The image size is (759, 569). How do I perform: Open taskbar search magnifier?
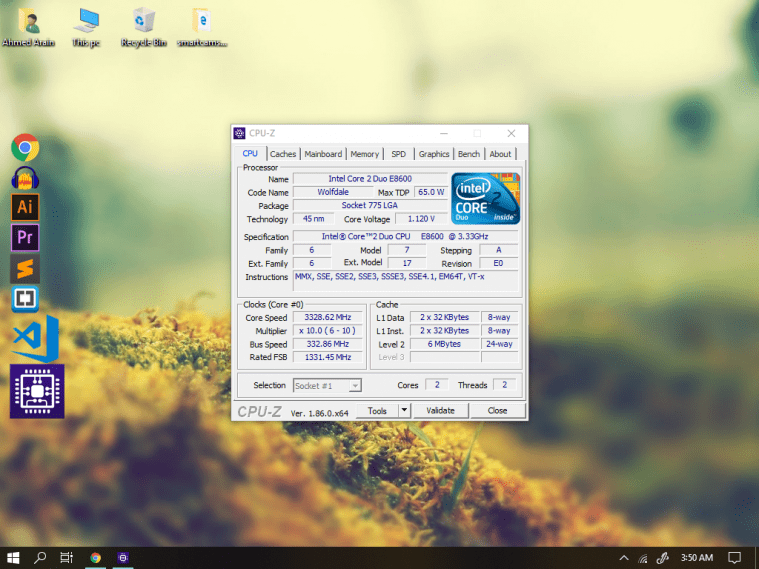(40, 558)
